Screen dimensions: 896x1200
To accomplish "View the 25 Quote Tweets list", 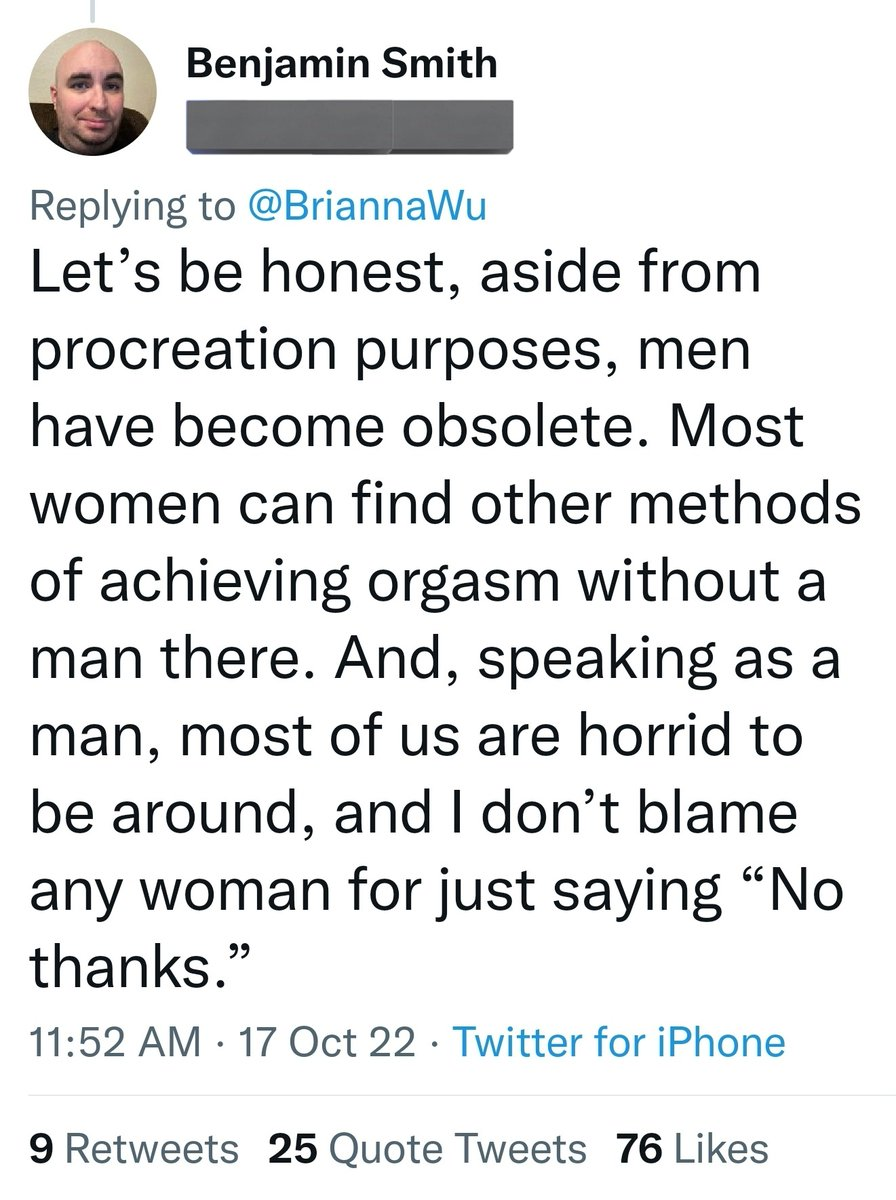I will (428, 1149).
